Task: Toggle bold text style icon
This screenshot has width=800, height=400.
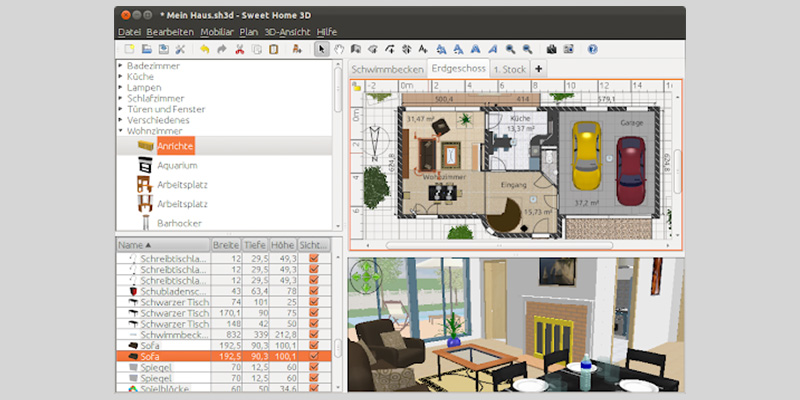Action: pyautogui.click(x=476, y=49)
